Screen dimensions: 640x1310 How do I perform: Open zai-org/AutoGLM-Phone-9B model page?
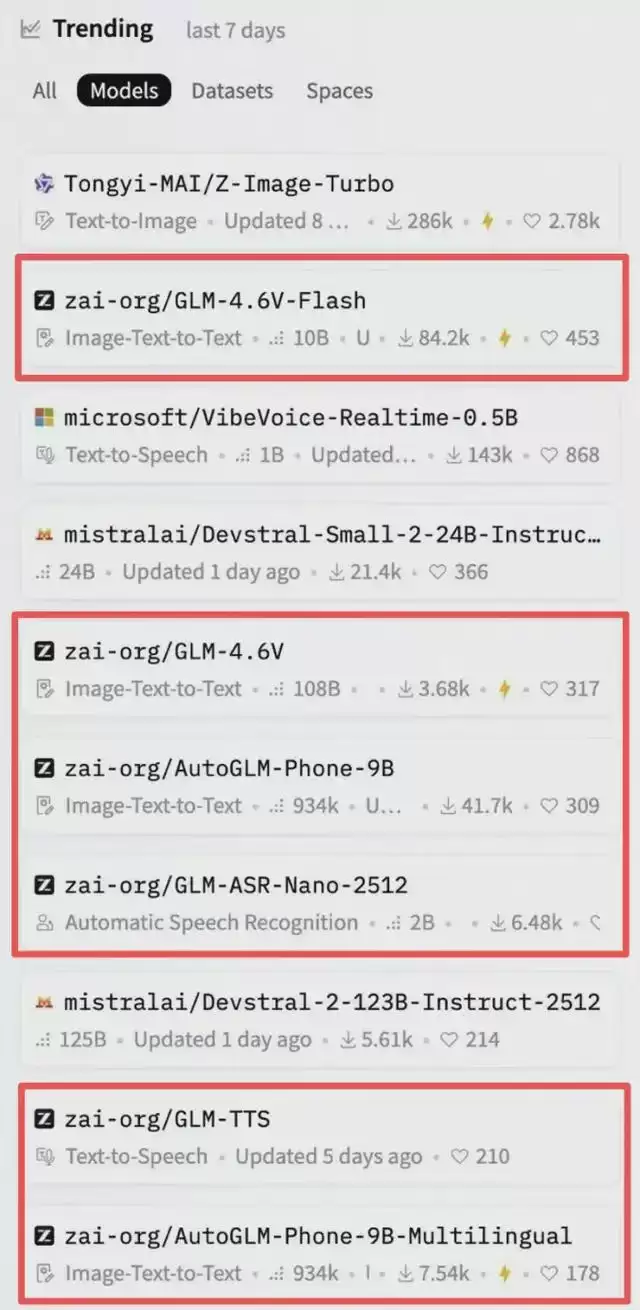click(229, 769)
